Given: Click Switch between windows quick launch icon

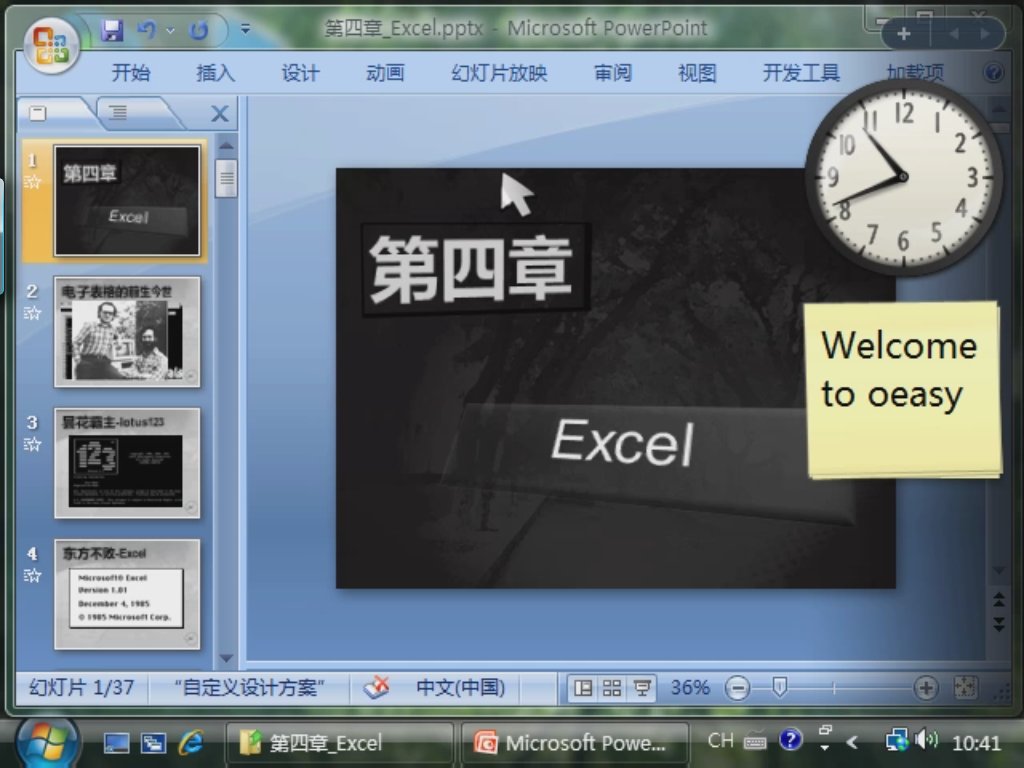Looking at the screenshot, I should 153,743.
